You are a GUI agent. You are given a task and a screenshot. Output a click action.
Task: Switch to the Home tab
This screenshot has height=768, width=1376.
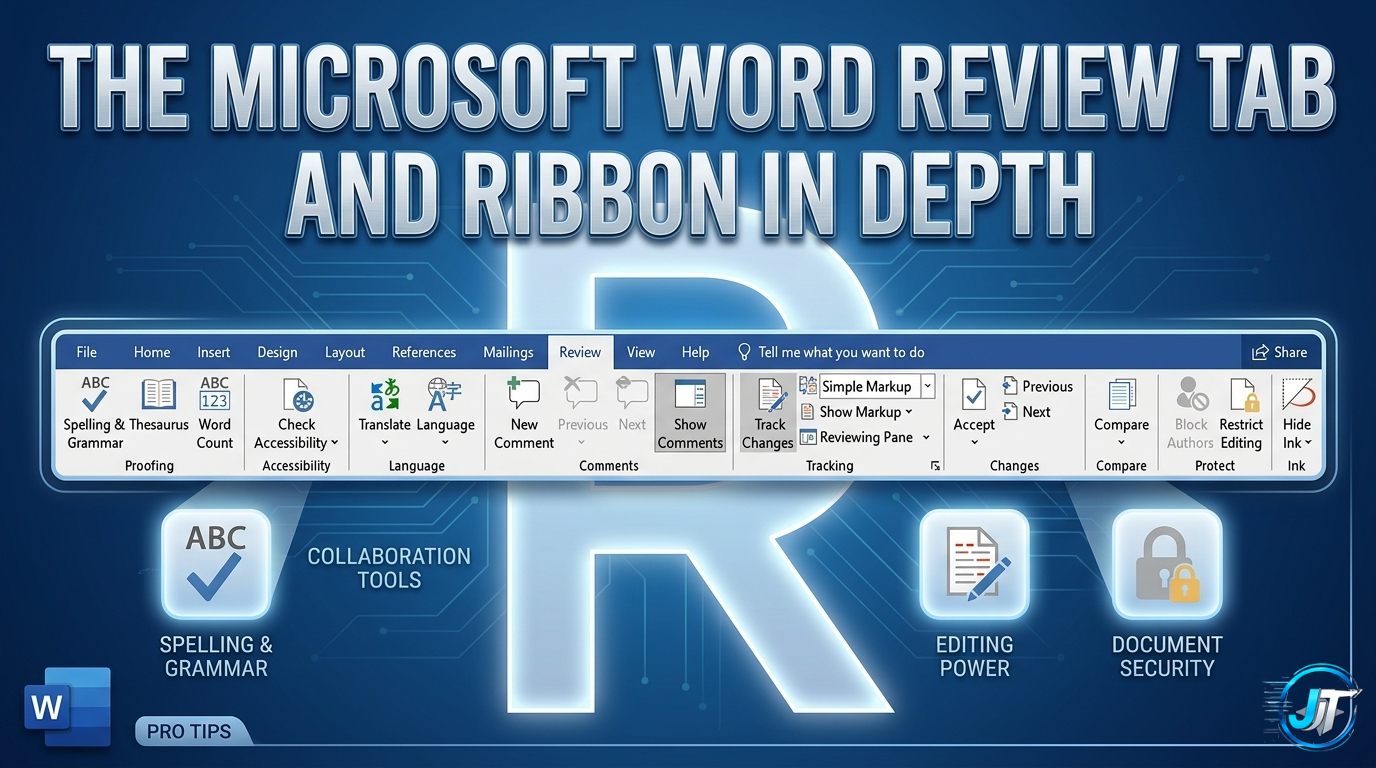click(x=152, y=352)
